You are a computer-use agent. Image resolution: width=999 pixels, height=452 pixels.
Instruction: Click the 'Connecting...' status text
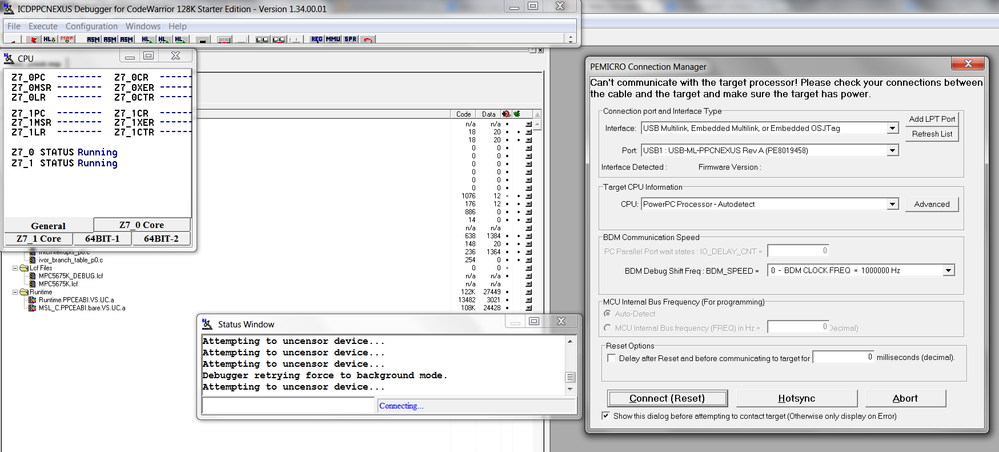pos(401,405)
